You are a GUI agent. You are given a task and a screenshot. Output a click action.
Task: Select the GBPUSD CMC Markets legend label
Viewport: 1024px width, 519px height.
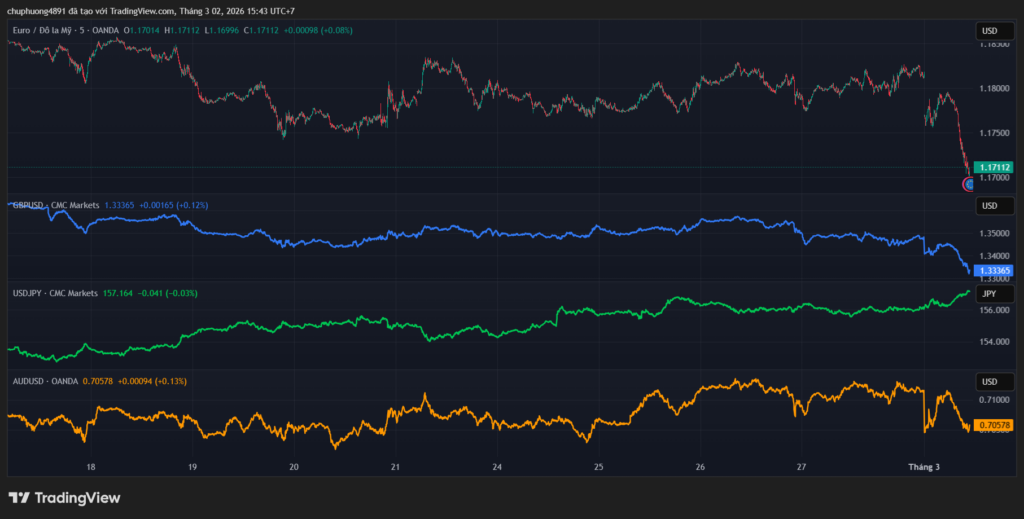(55, 205)
